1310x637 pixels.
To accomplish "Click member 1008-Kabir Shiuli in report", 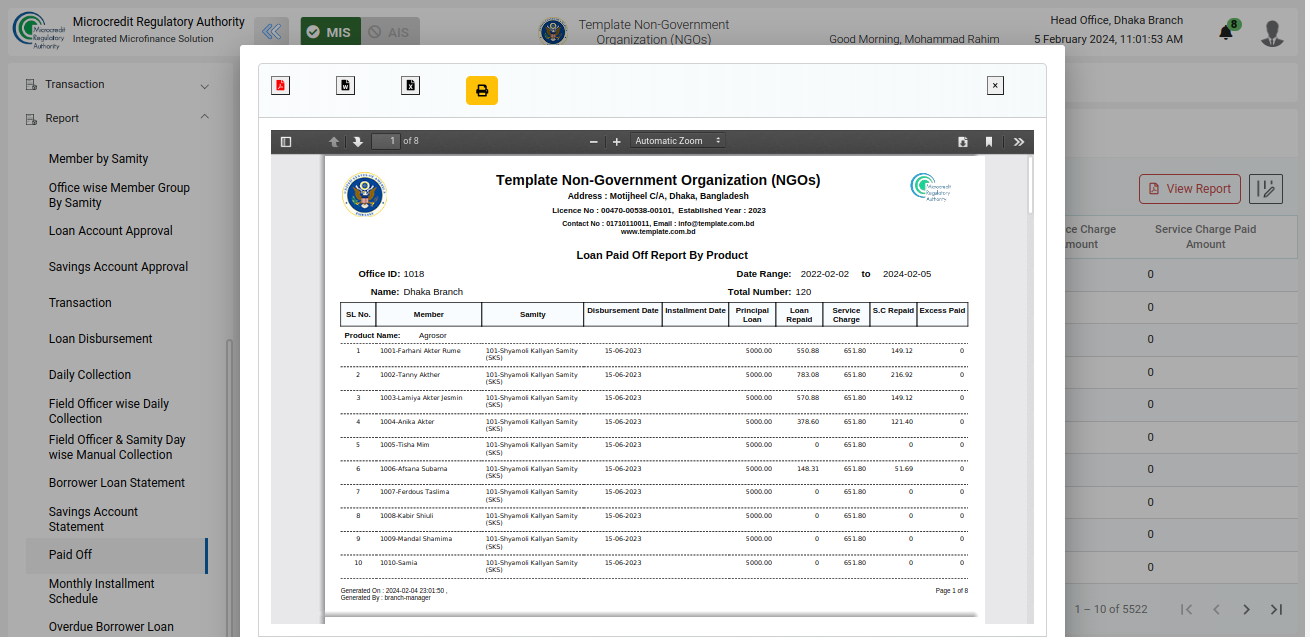I will 406,516.
